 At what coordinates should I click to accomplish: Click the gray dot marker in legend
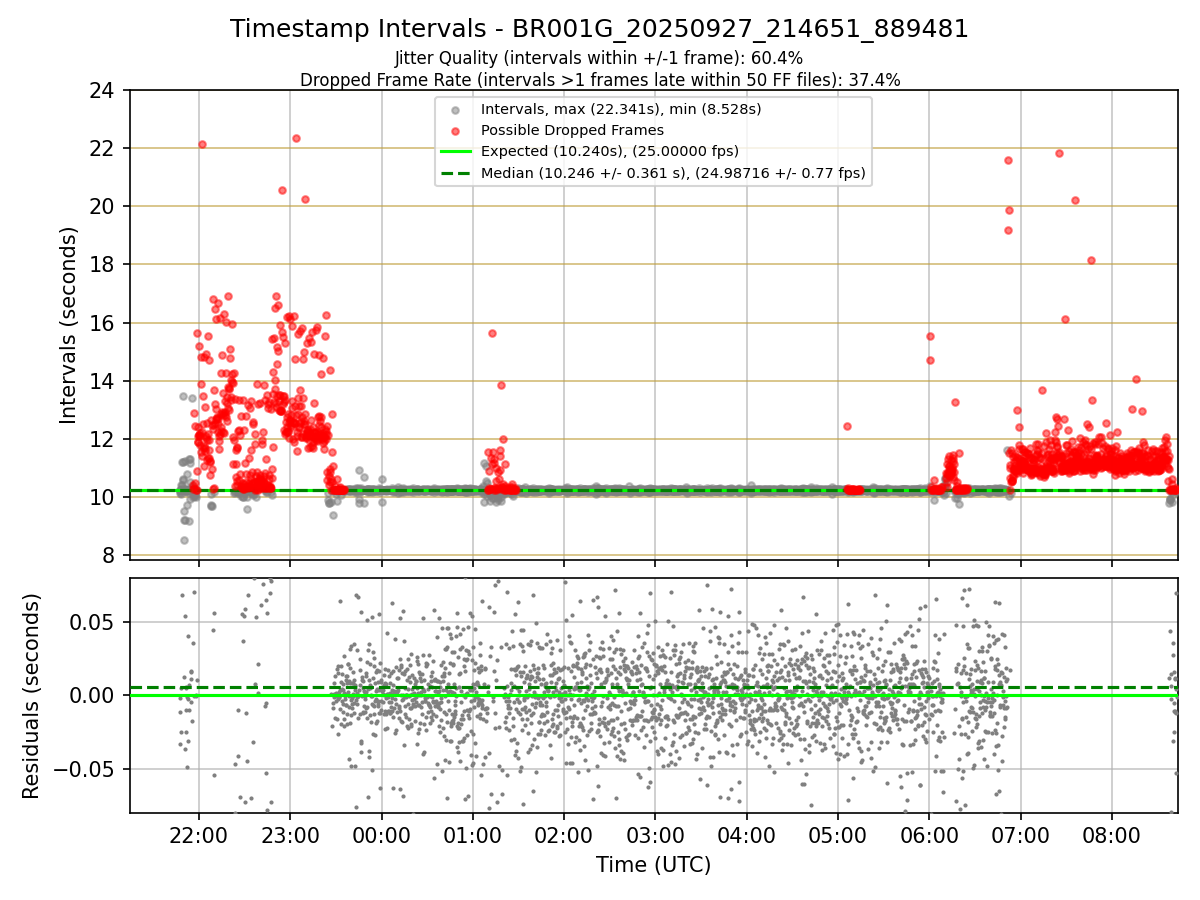pos(455,109)
